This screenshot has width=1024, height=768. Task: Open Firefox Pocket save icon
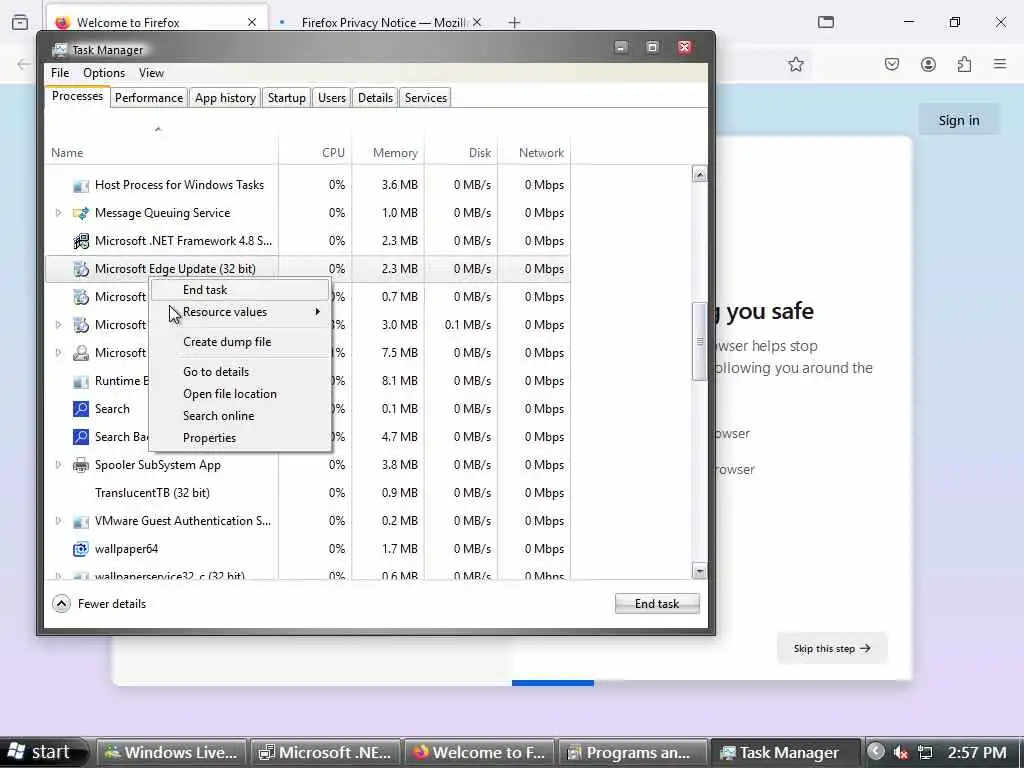pos(892,64)
